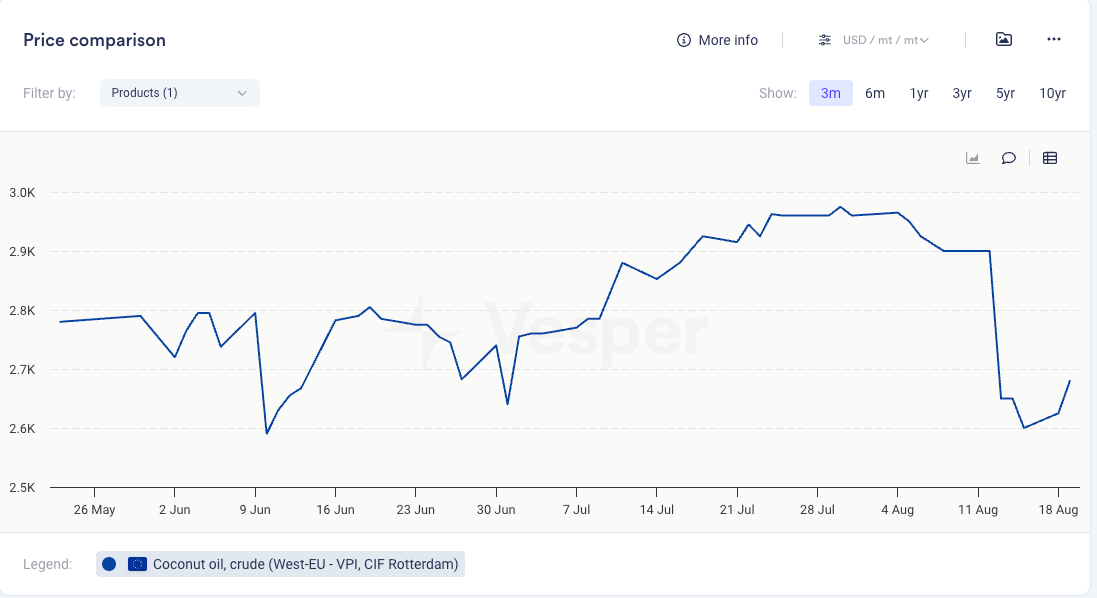This screenshot has width=1097, height=598.
Task: Show the 10yr price history
Action: (x=1052, y=93)
